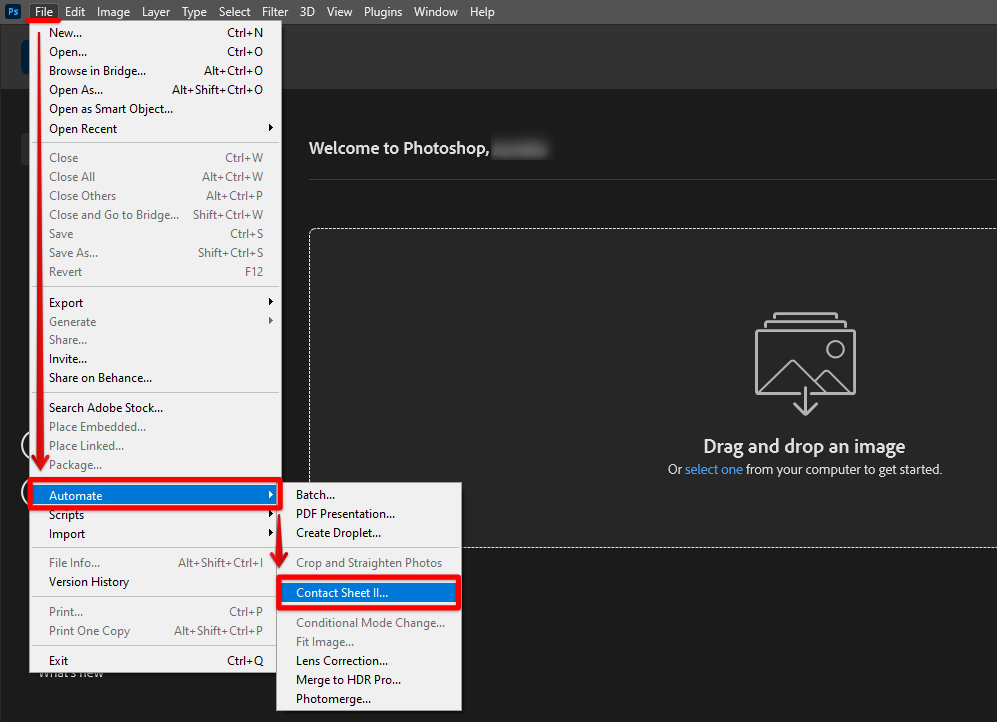Choose PDF Presentation... in submenu

(x=369, y=514)
